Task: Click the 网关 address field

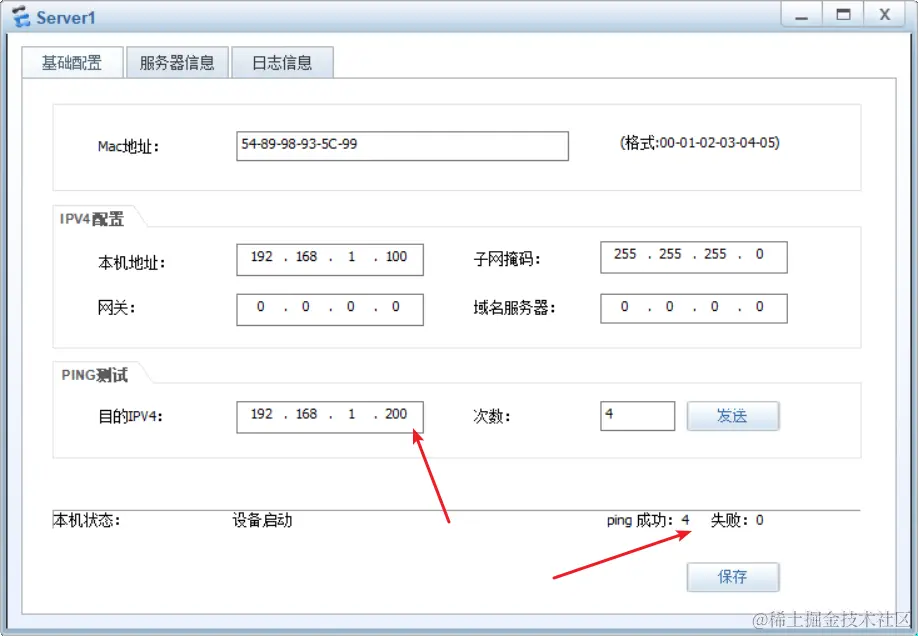Action: click(330, 310)
